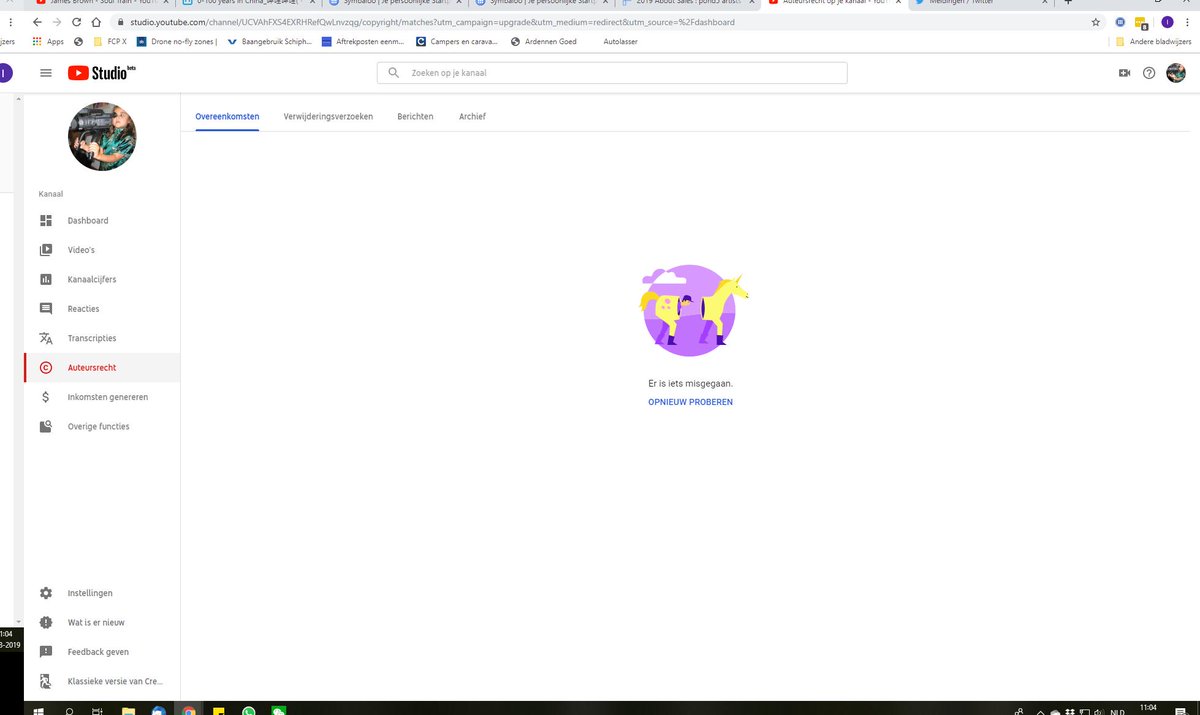Open Dashboard in the sidebar
The image size is (1200, 715).
click(x=102, y=220)
